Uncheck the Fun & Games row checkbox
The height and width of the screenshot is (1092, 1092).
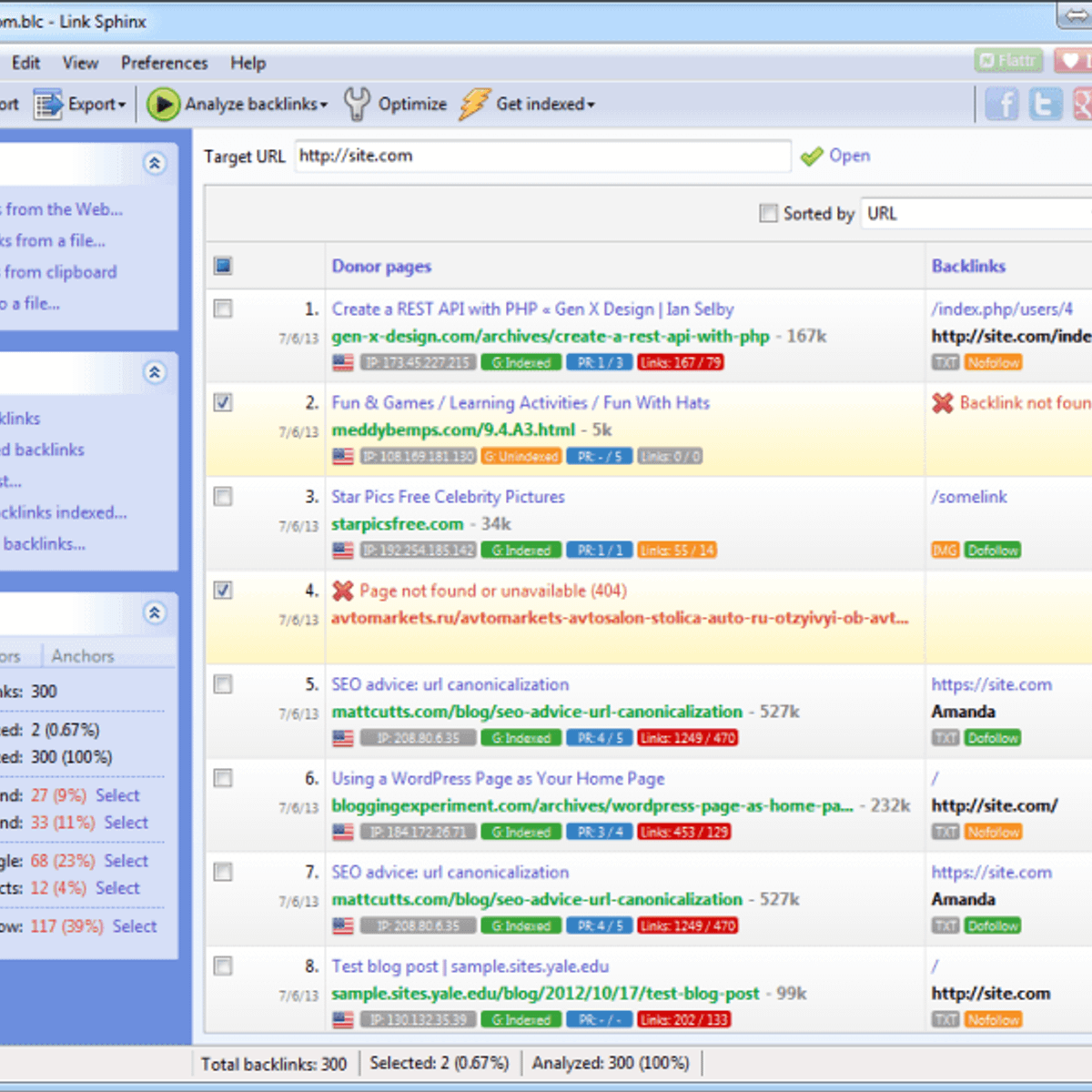[222, 402]
